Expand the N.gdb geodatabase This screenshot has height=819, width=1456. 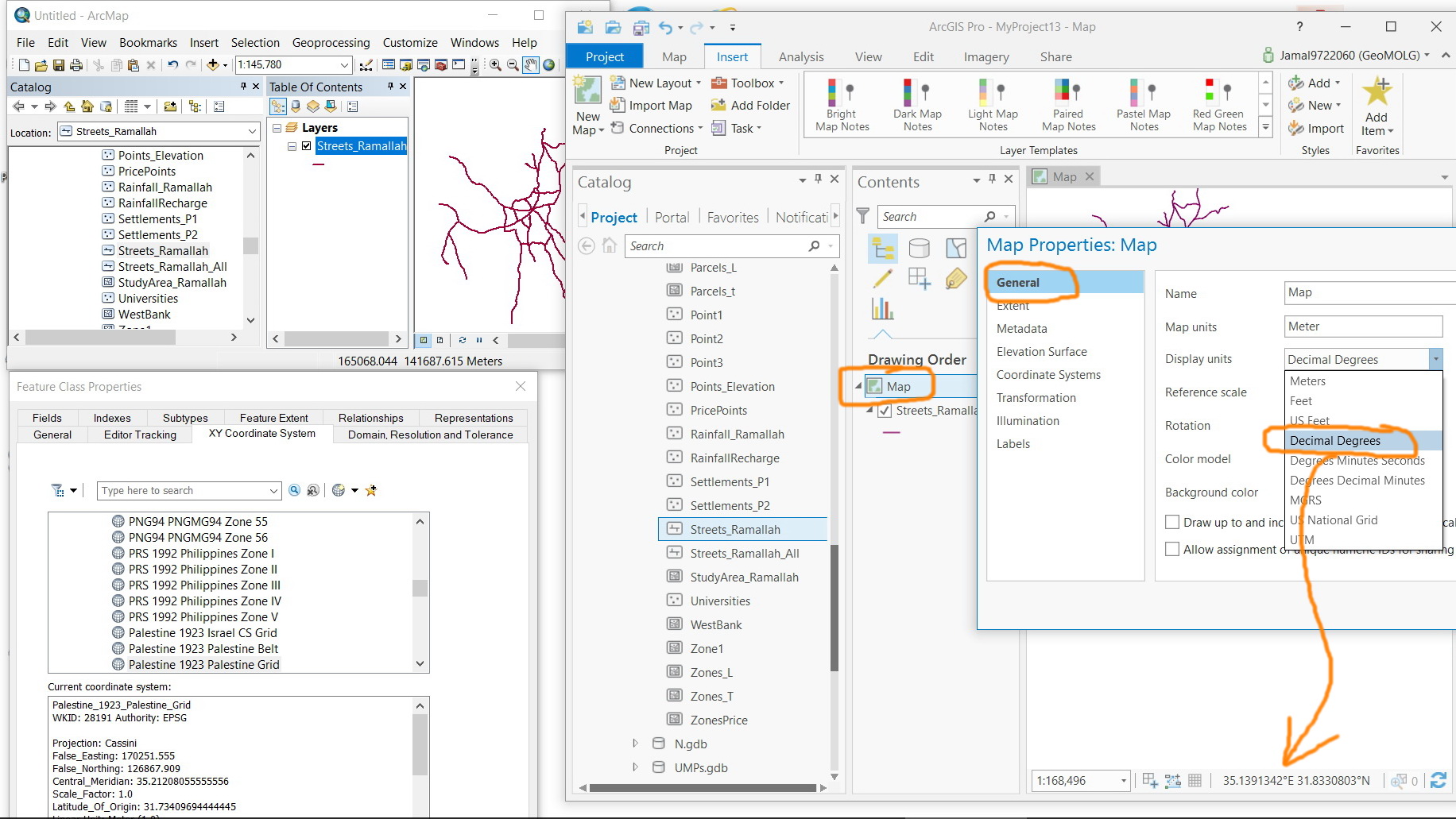pyautogui.click(x=635, y=744)
